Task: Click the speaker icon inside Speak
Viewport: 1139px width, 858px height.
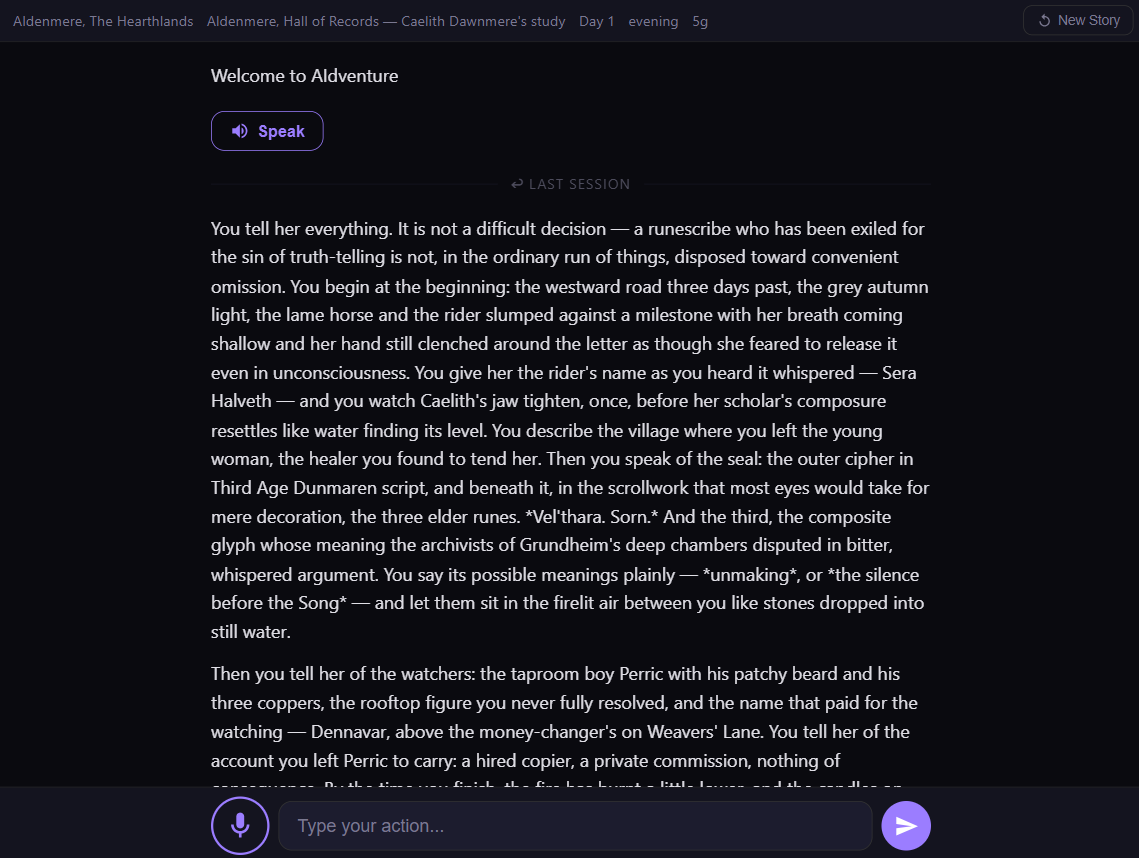Action: [x=240, y=131]
